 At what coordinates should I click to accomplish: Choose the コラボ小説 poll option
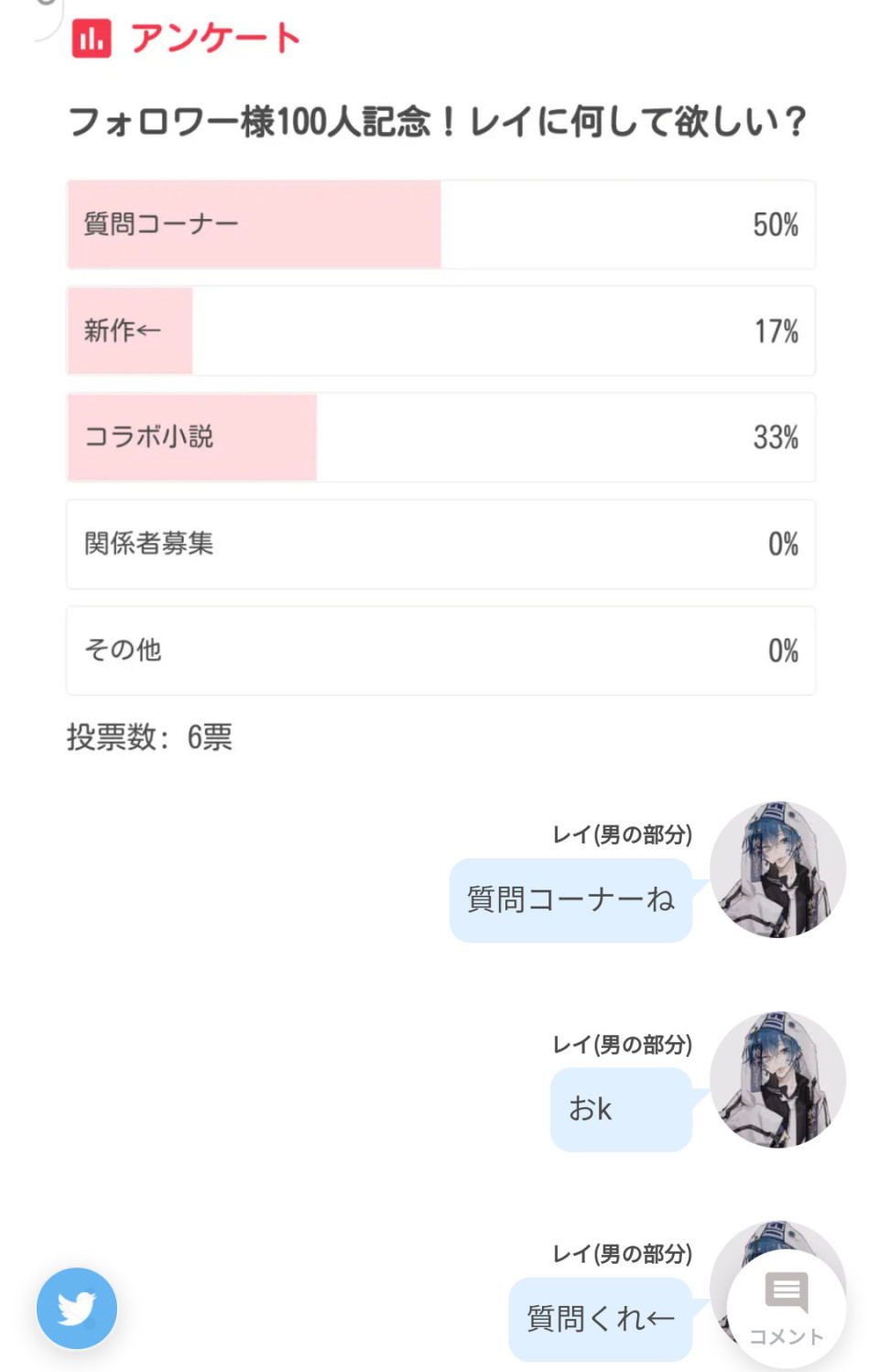pos(440,438)
